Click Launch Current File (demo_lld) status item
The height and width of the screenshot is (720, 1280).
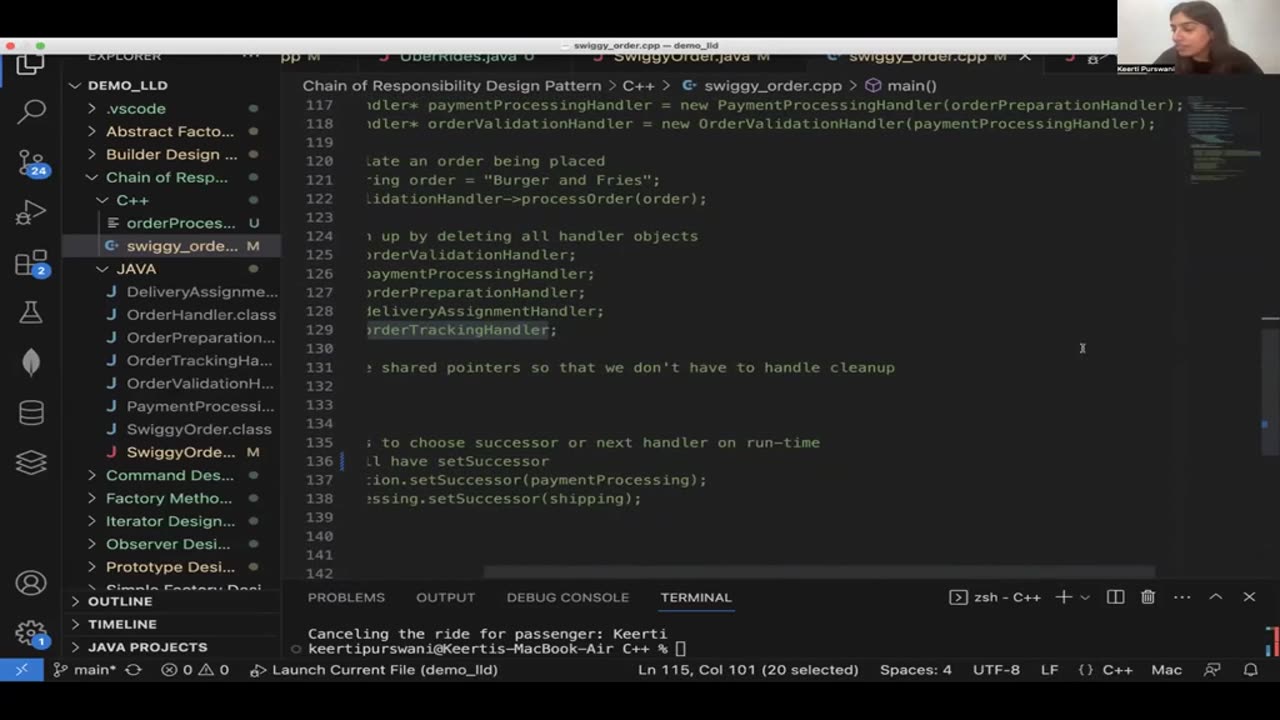click(374, 670)
